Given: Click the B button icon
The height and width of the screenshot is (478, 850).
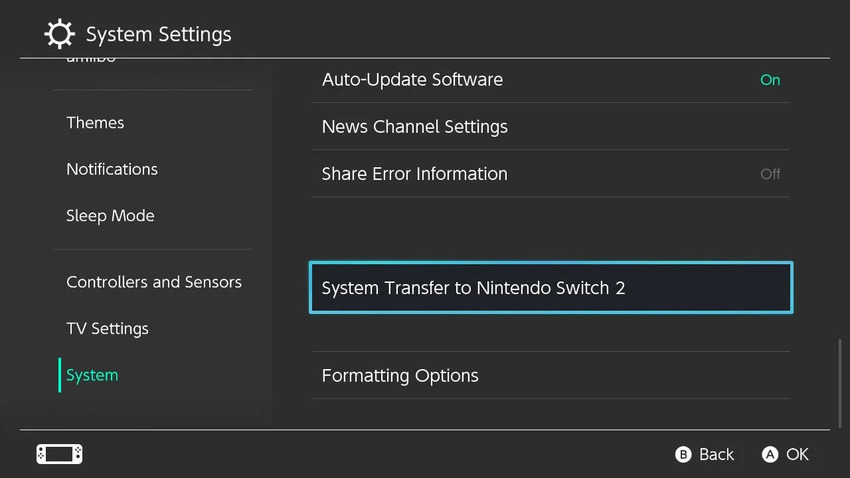Looking at the screenshot, I should [683, 454].
